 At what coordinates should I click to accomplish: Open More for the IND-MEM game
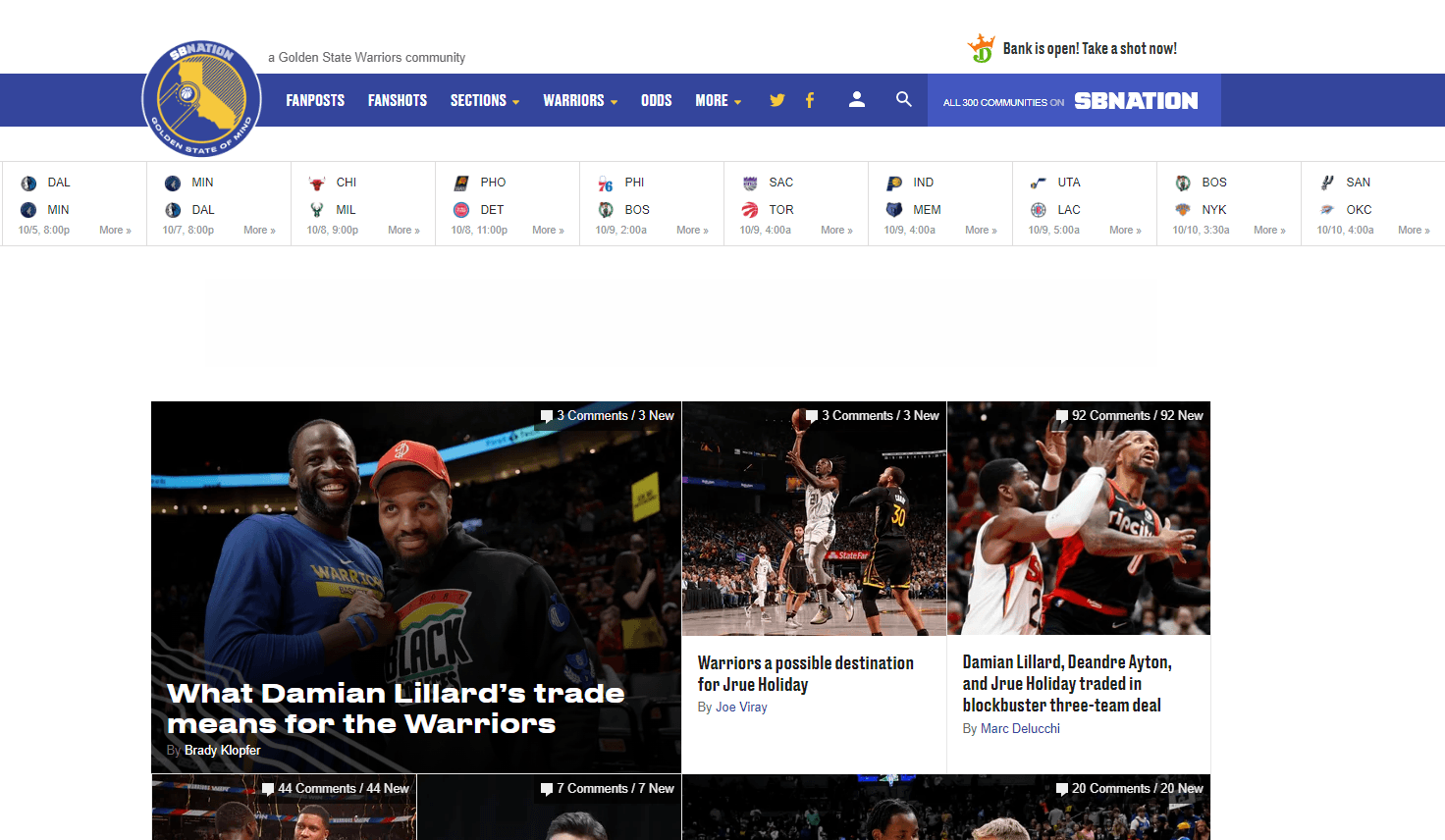coord(981,231)
